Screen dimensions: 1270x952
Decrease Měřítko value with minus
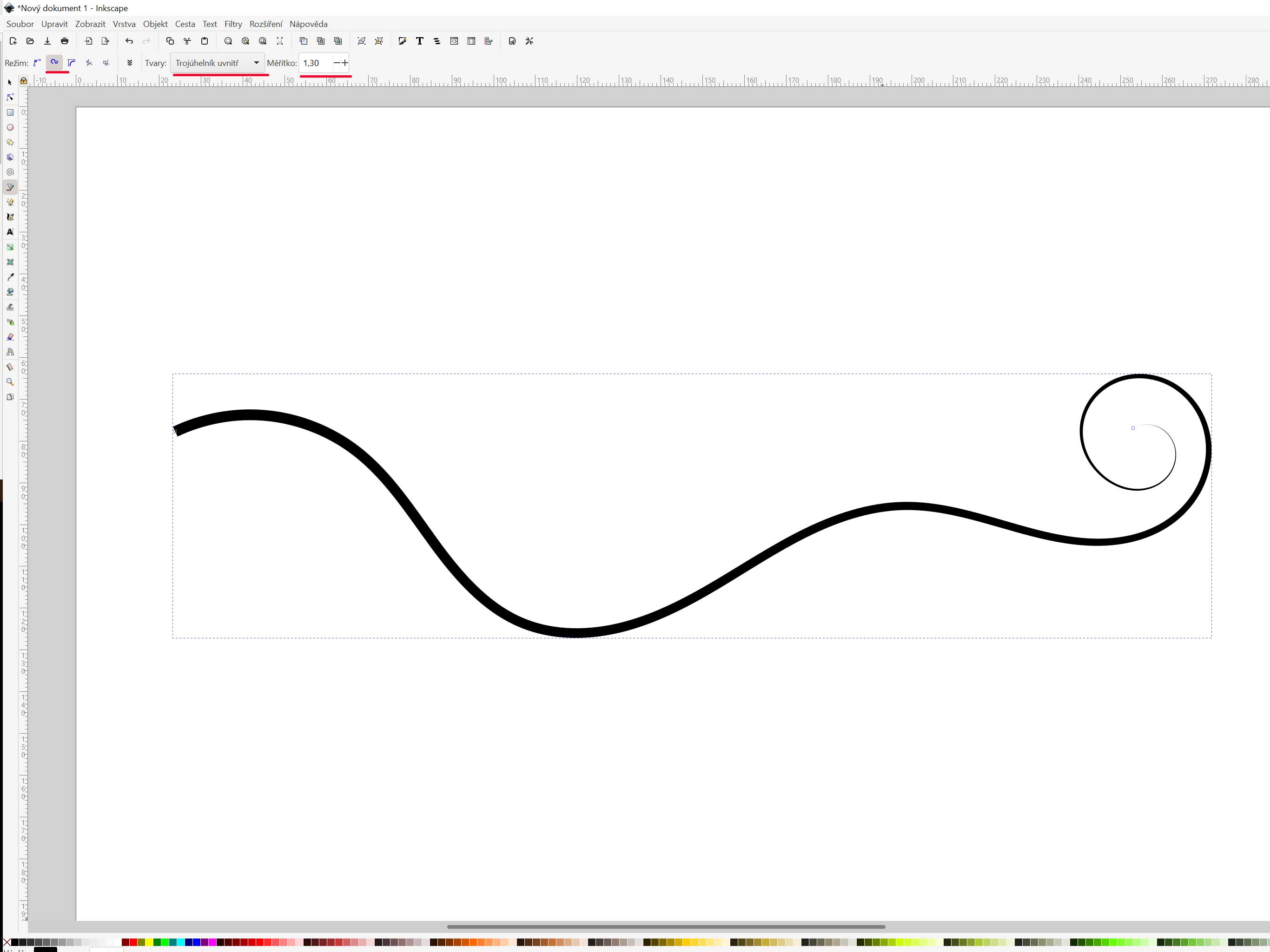click(x=337, y=63)
